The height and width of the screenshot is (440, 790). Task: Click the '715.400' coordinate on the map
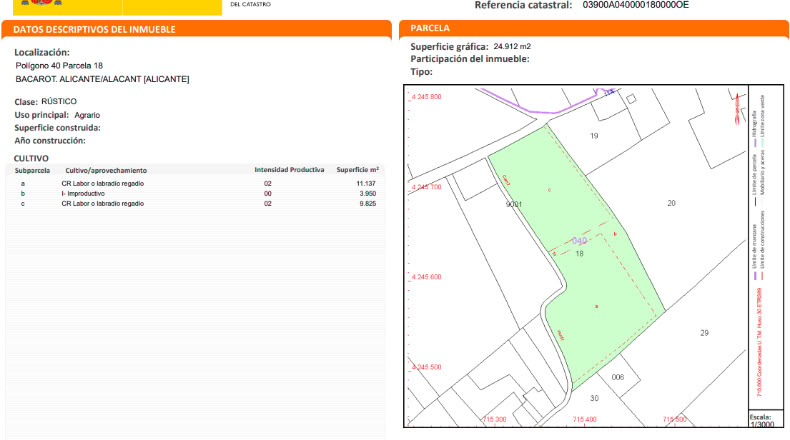(x=584, y=419)
